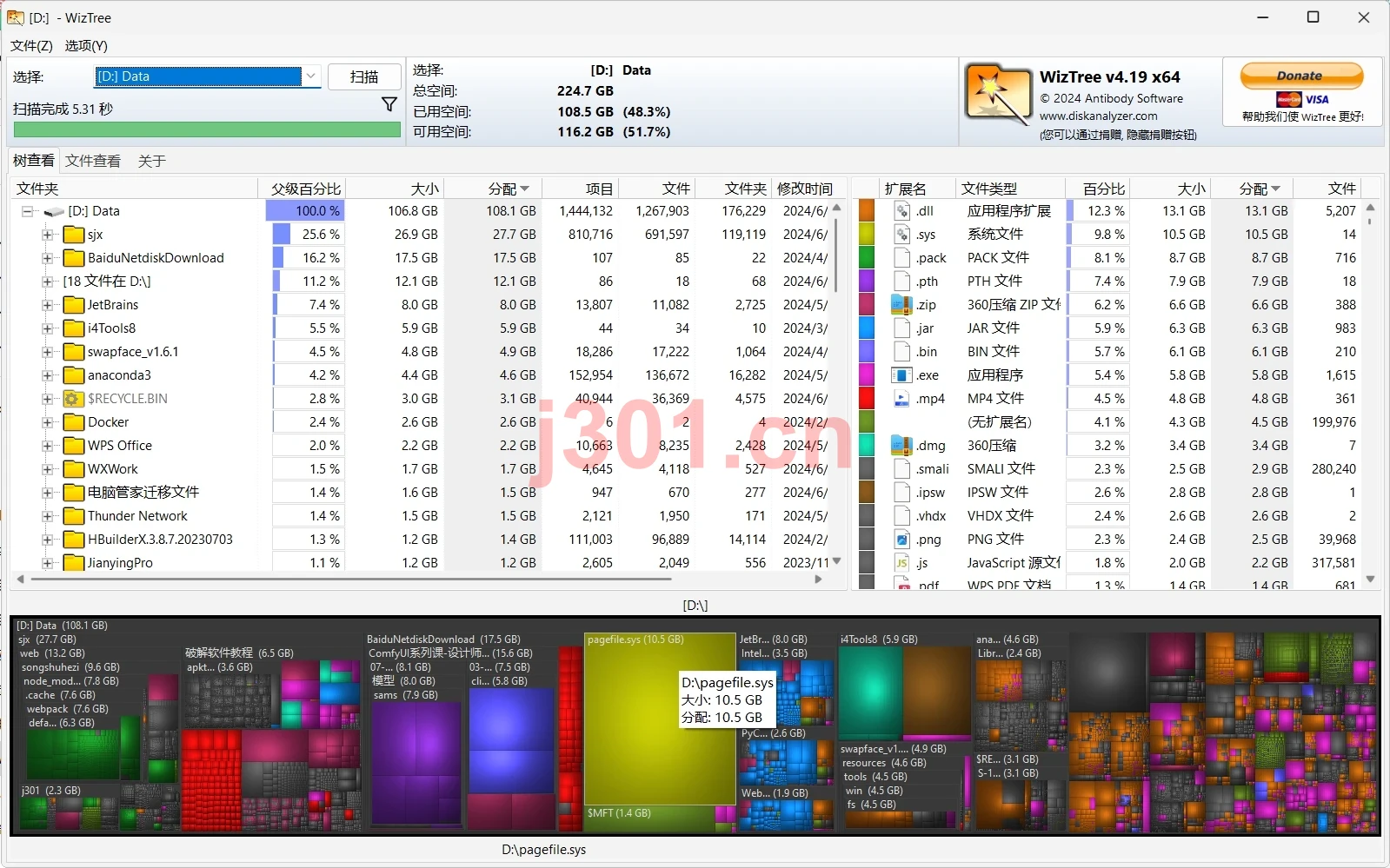Expand the WPS Office folder node

(x=48, y=446)
